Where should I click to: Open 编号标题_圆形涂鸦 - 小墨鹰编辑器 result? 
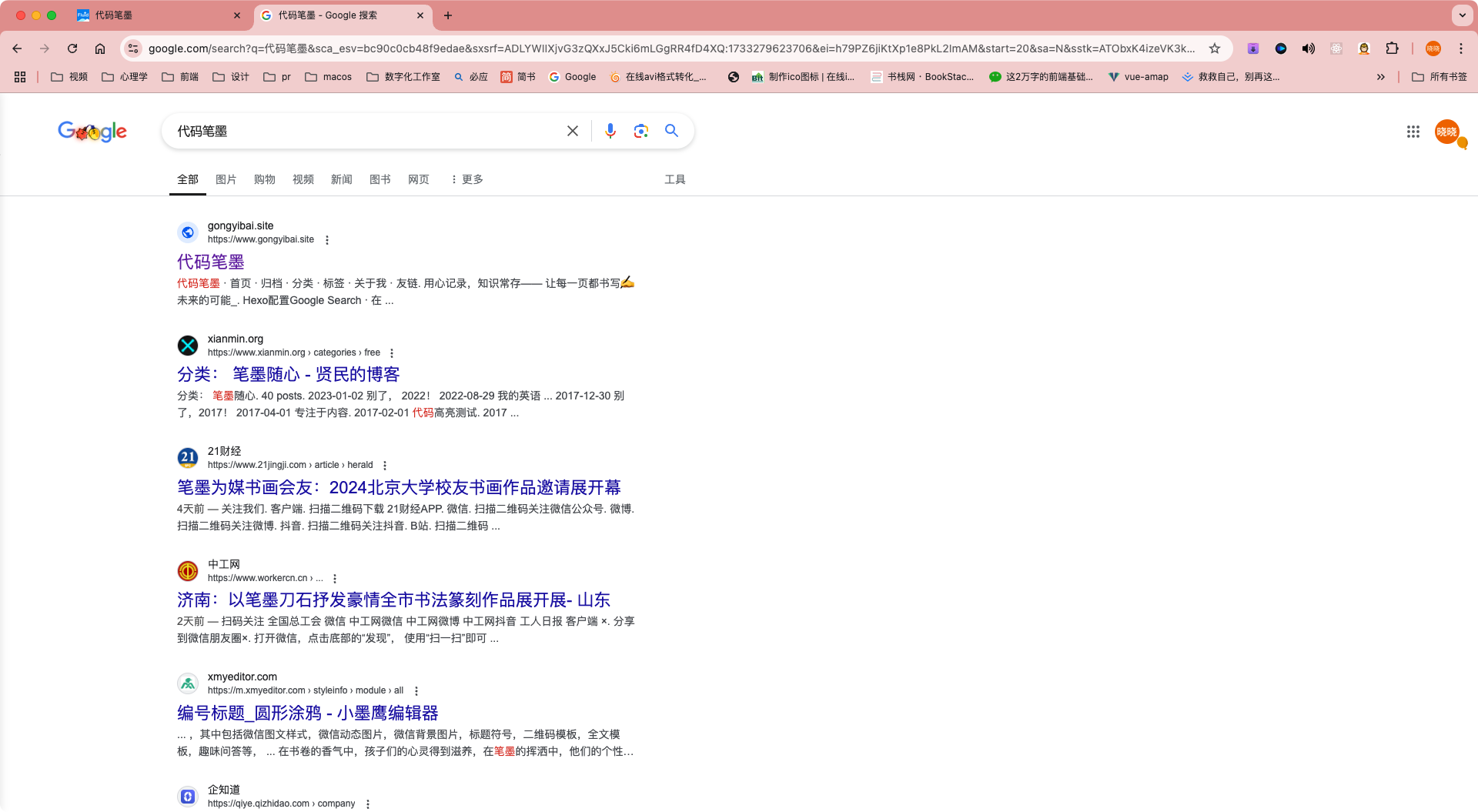308,713
